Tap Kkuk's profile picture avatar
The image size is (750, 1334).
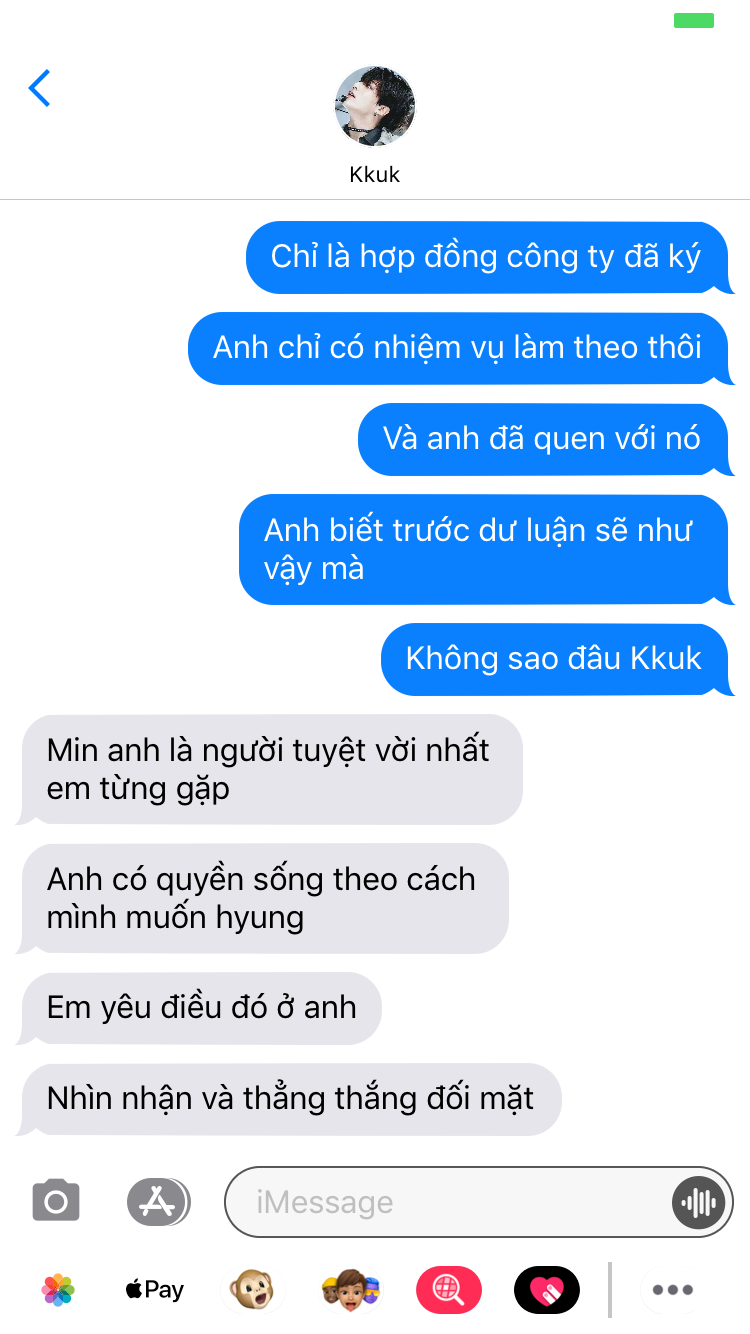pos(374,106)
